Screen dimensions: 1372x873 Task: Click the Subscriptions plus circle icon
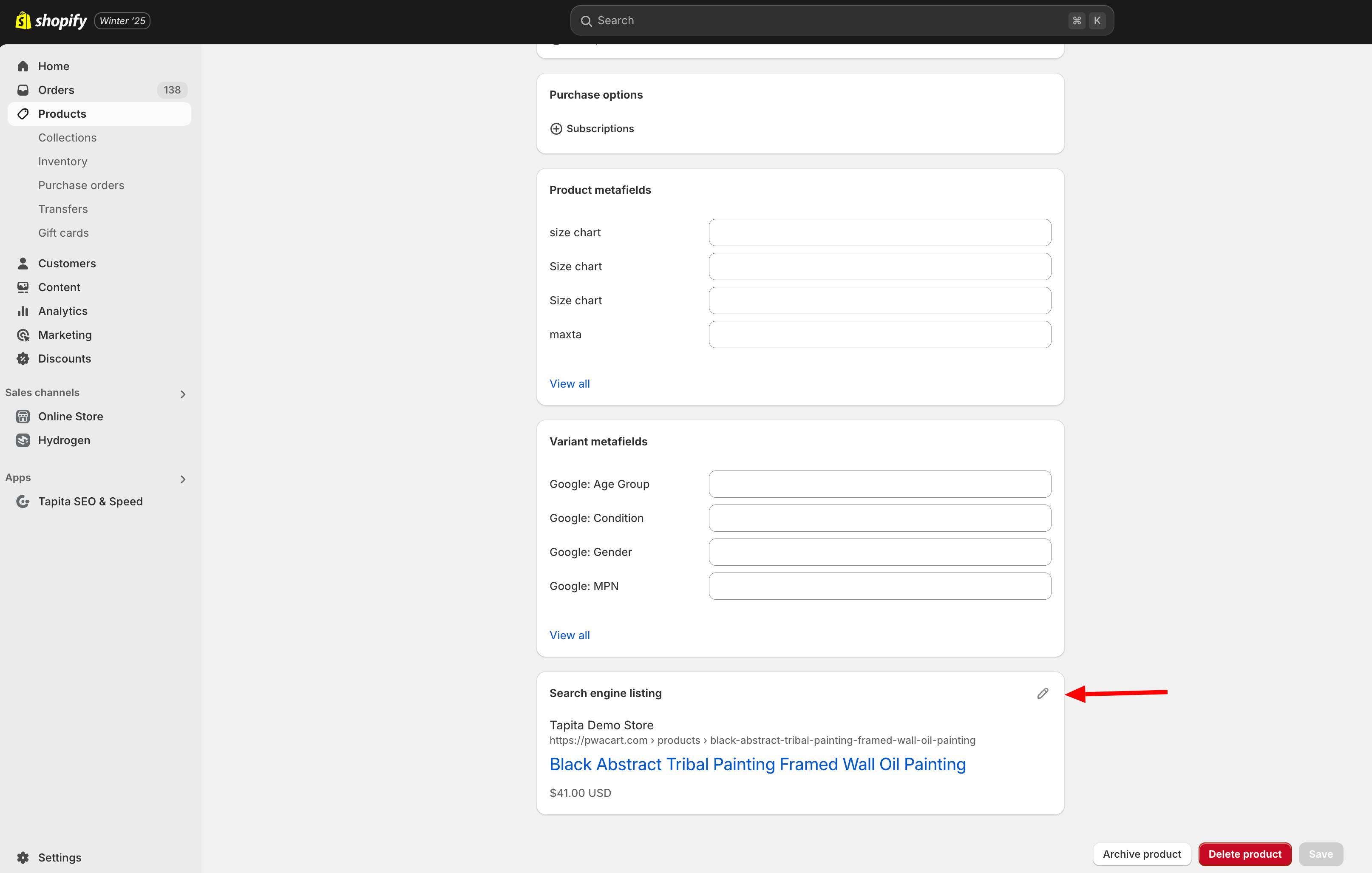pos(556,129)
